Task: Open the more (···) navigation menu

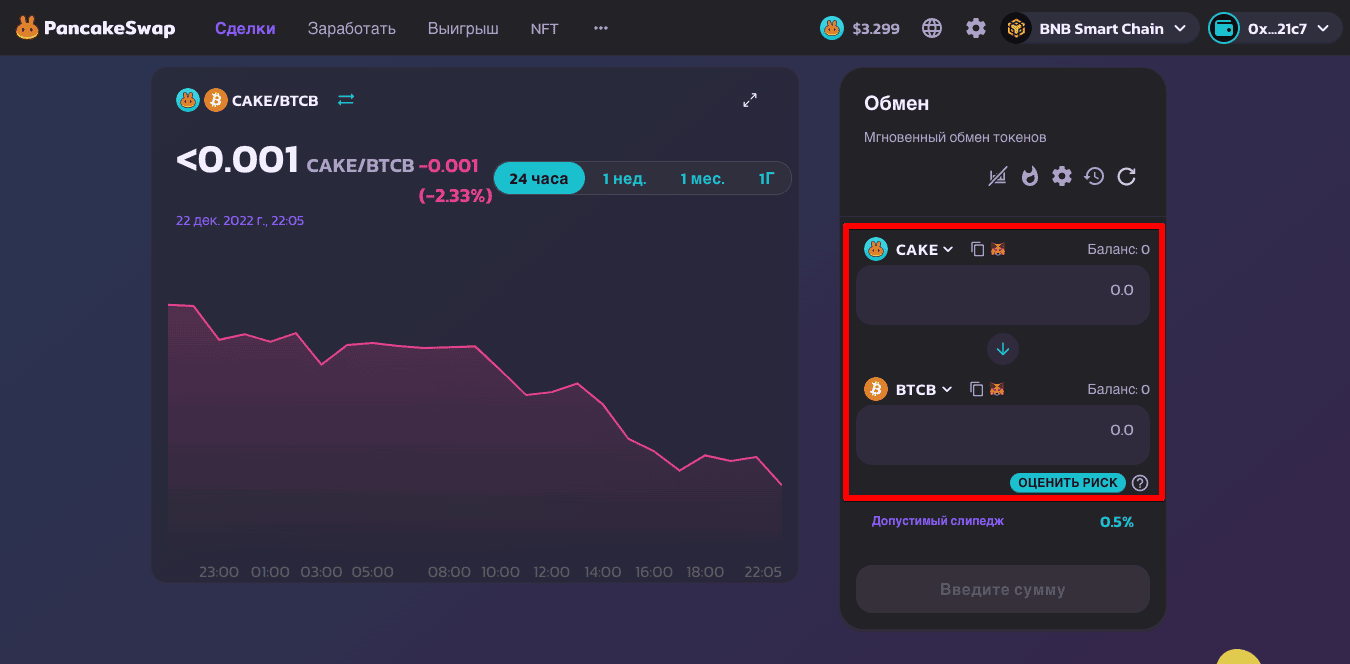Action: click(x=601, y=28)
